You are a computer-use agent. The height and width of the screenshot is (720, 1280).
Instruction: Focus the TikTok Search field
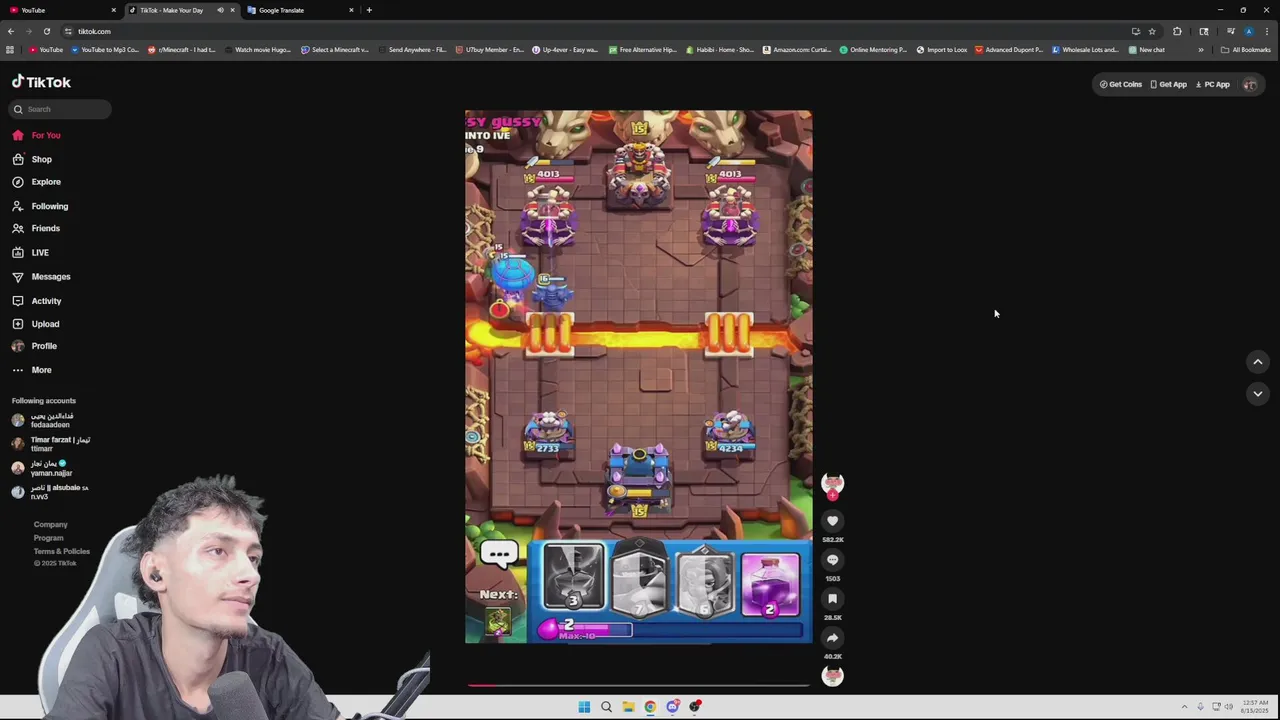point(62,109)
